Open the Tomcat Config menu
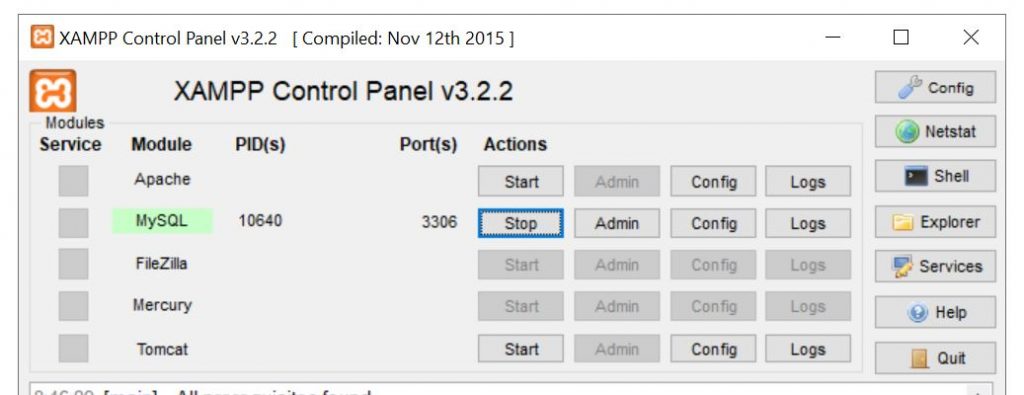This screenshot has height=395, width=1024. [x=713, y=349]
